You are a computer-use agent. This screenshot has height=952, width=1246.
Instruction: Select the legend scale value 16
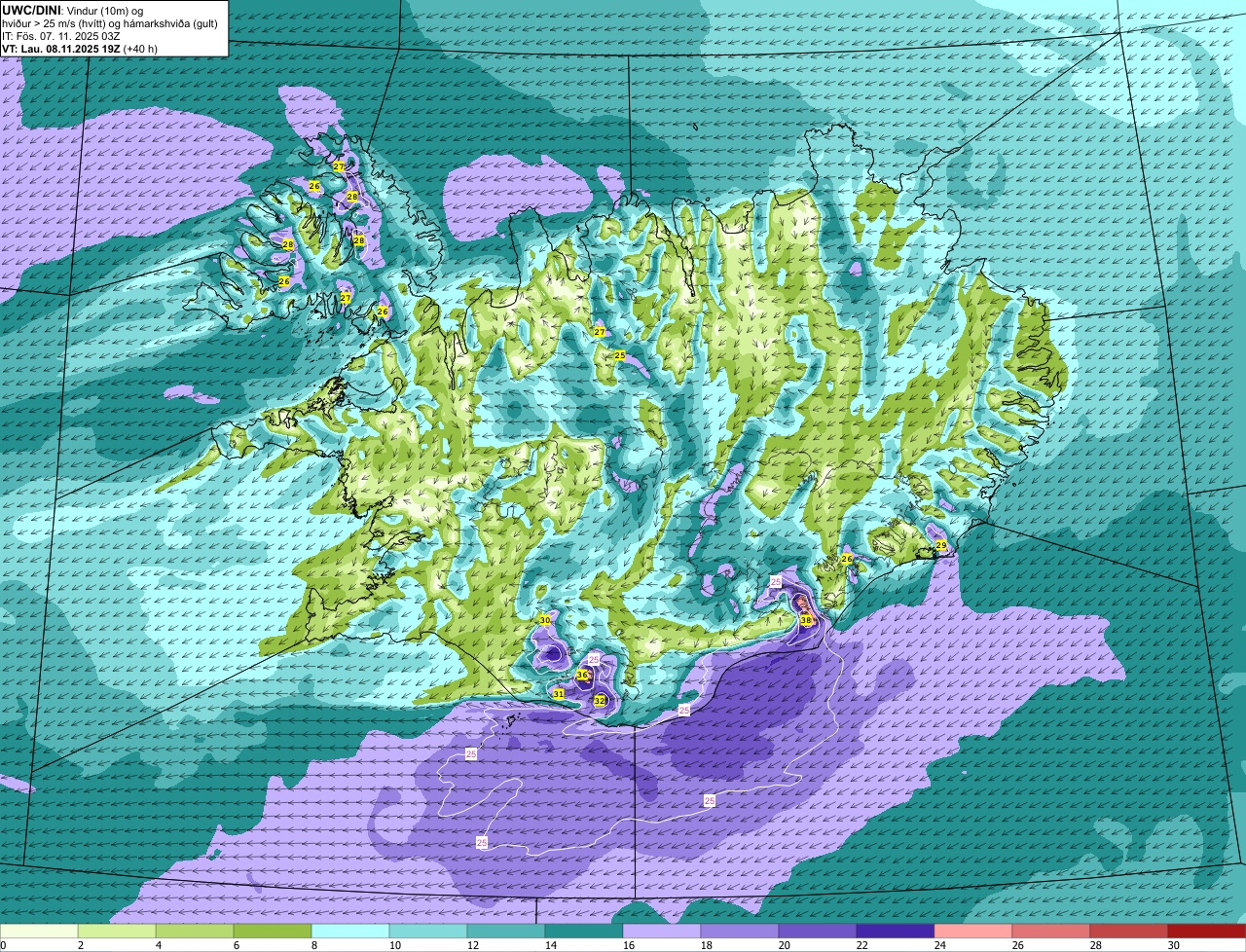(628, 945)
